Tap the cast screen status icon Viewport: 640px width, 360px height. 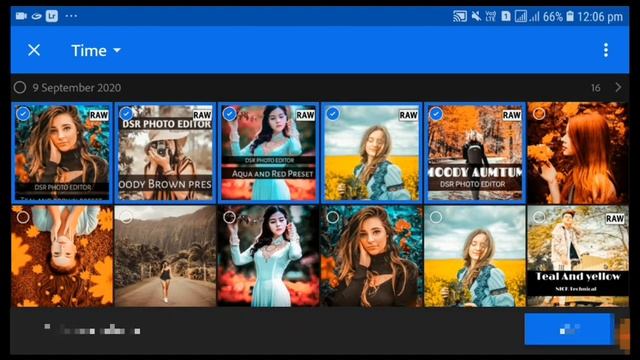460,16
